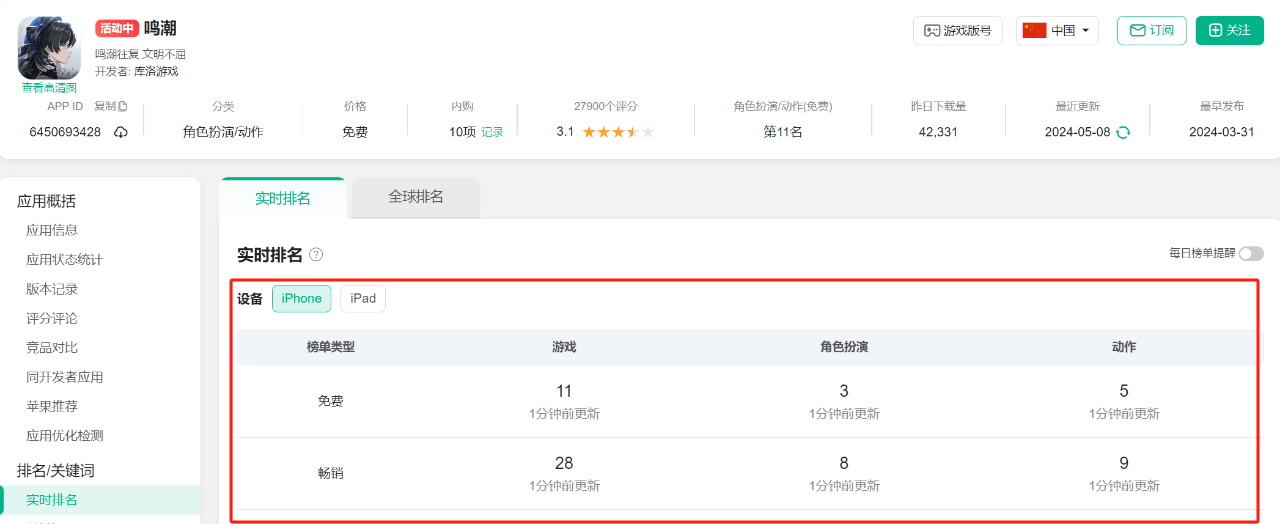Screen dimensions: 1280x524
Task: Select iPhone device option
Action: pyautogui.click(x=302, y=298)
